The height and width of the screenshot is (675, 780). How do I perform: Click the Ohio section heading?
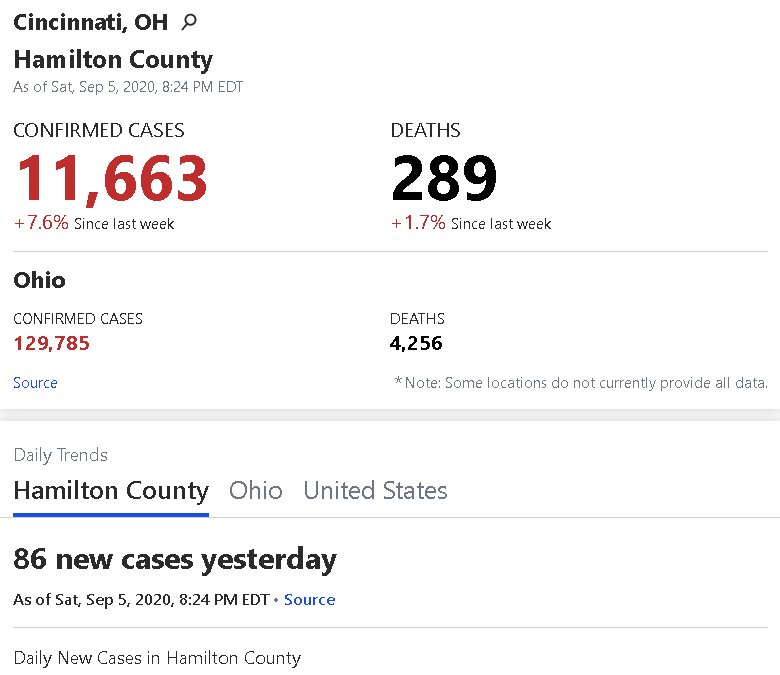pyautogui.click(x=39, y=281)
